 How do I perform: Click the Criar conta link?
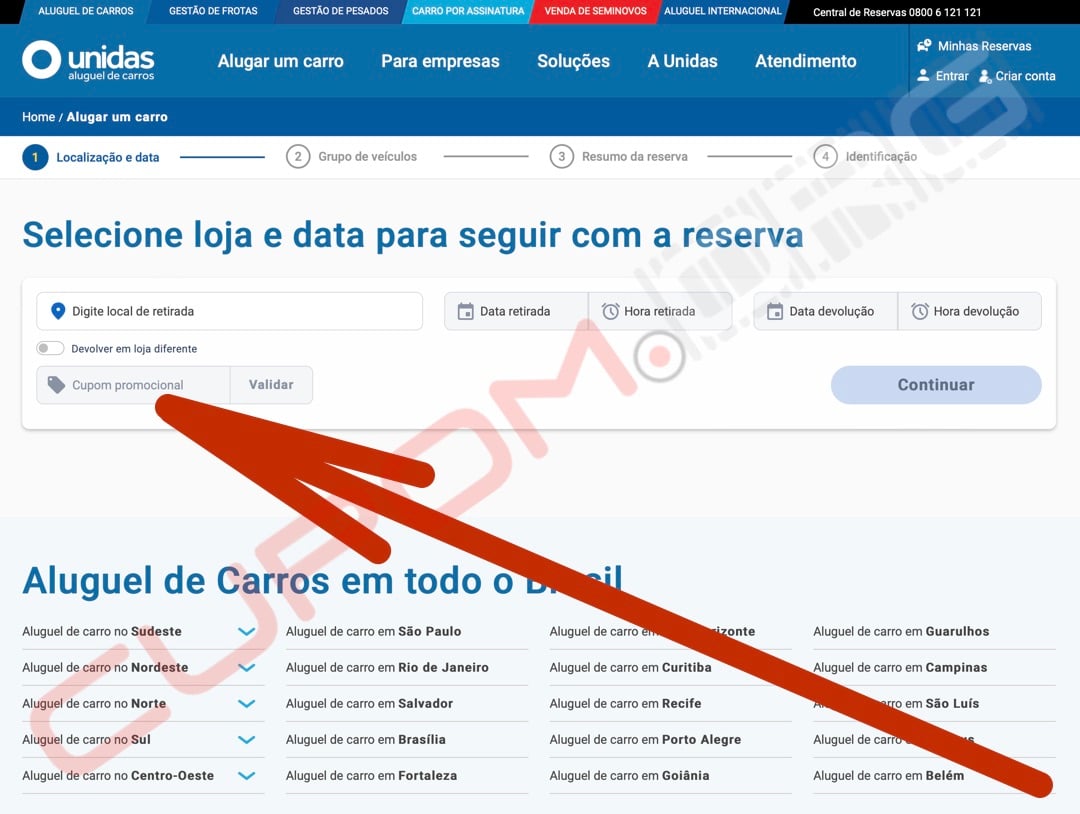point(1026,76)
